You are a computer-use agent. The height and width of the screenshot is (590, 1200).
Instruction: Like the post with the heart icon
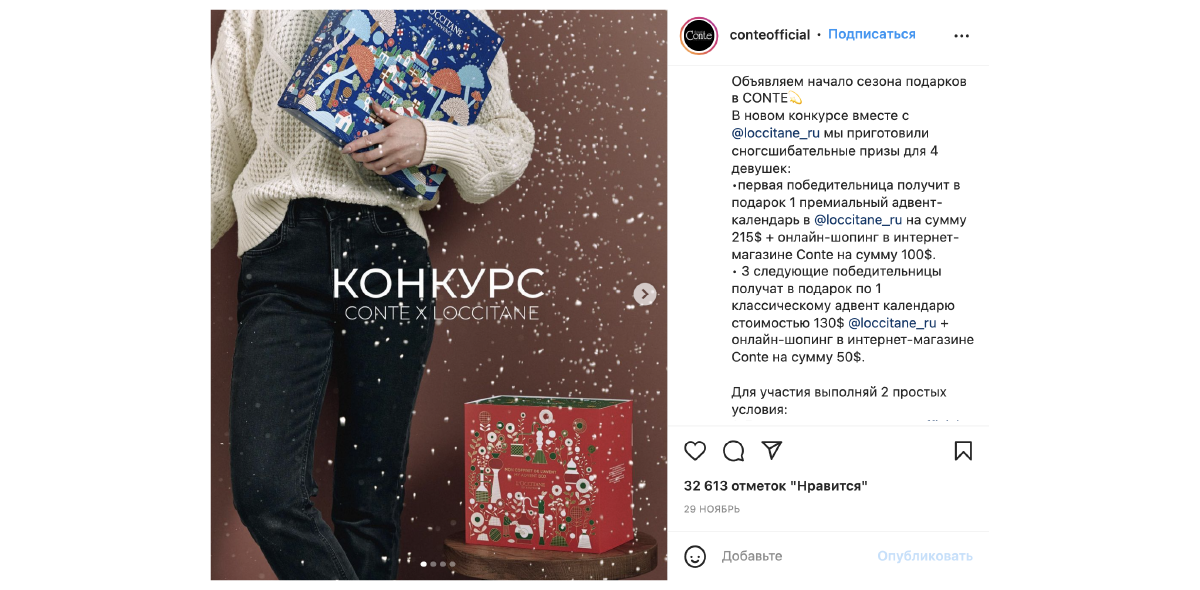[x=695, y=451]
